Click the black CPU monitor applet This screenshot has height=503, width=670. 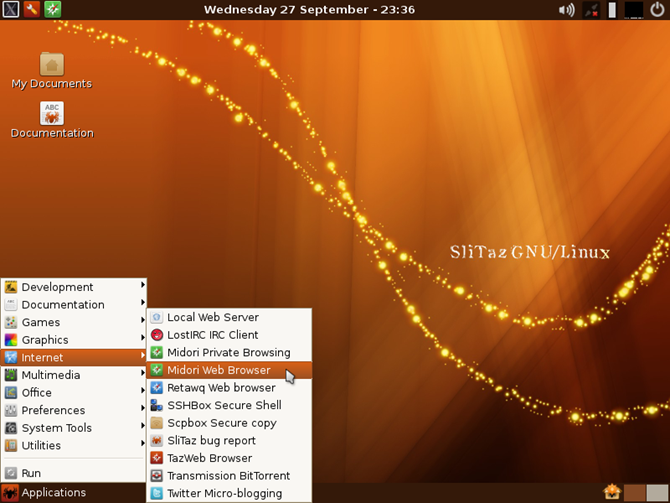click(633, 10)
